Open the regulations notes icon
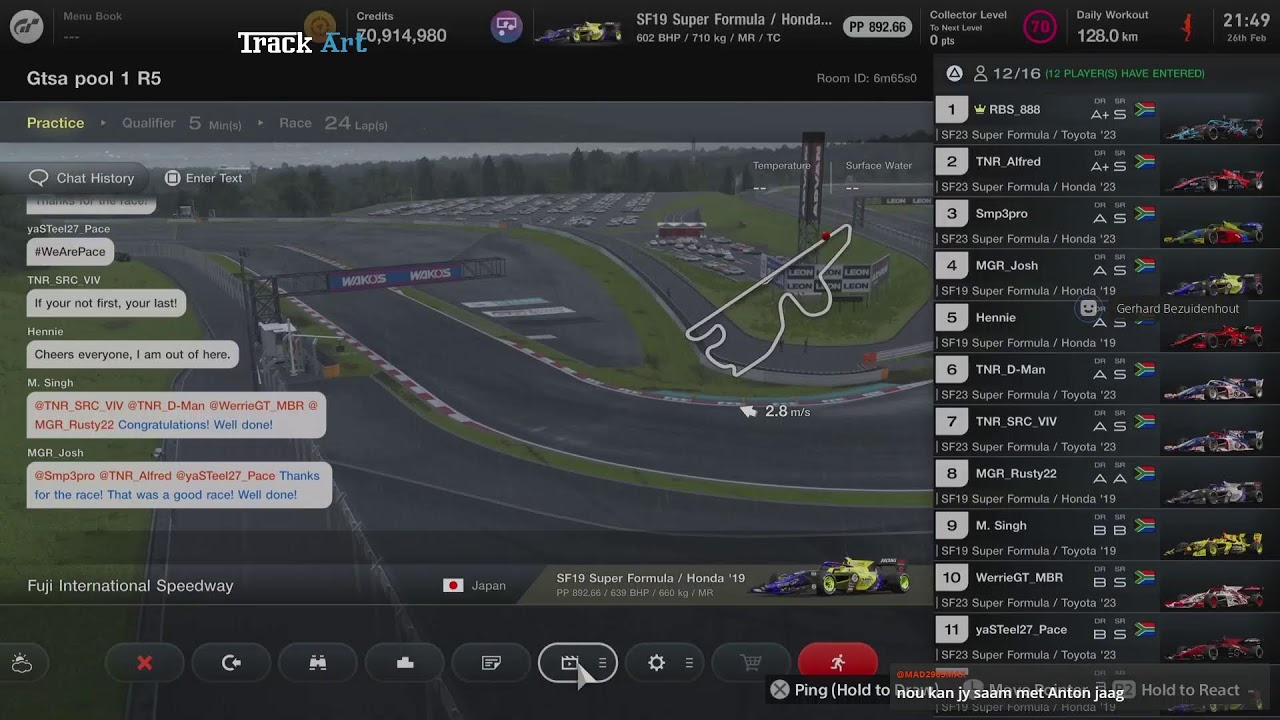 point(491,663)
